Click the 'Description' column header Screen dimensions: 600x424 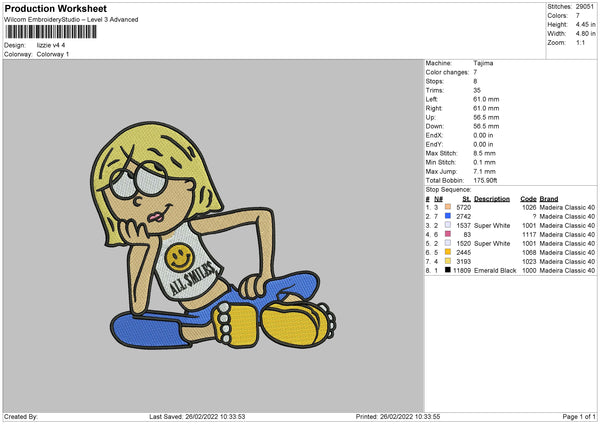[492, 199]
